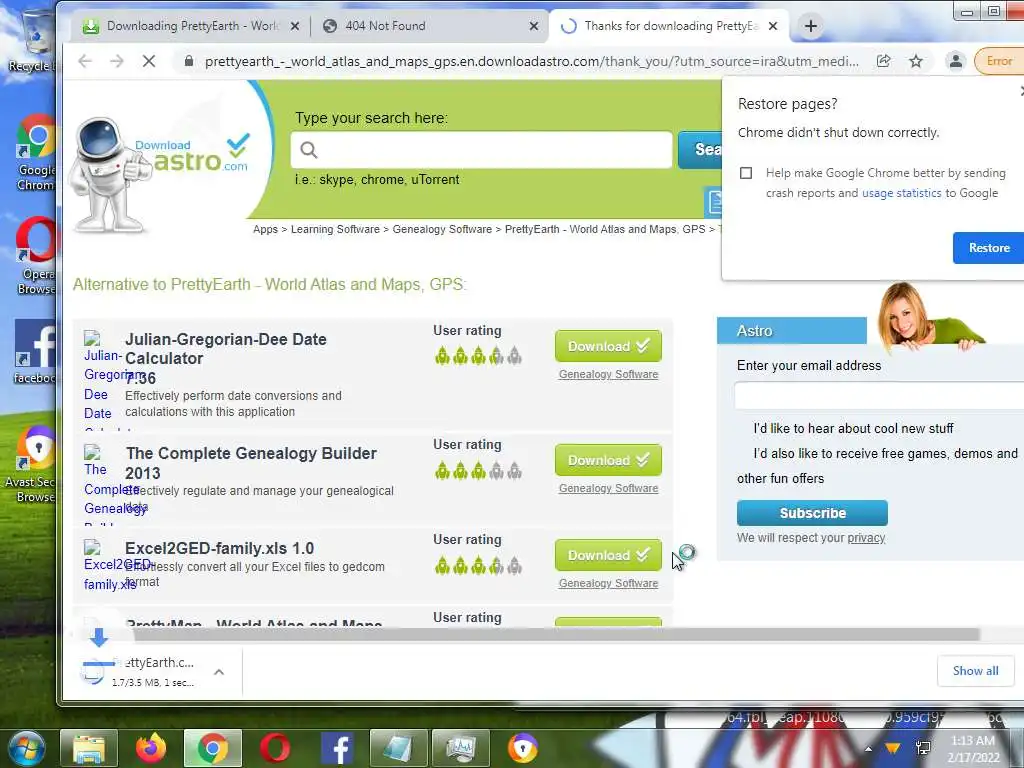
Task: Click the Subscribe button
Action: tap(812, 513)
